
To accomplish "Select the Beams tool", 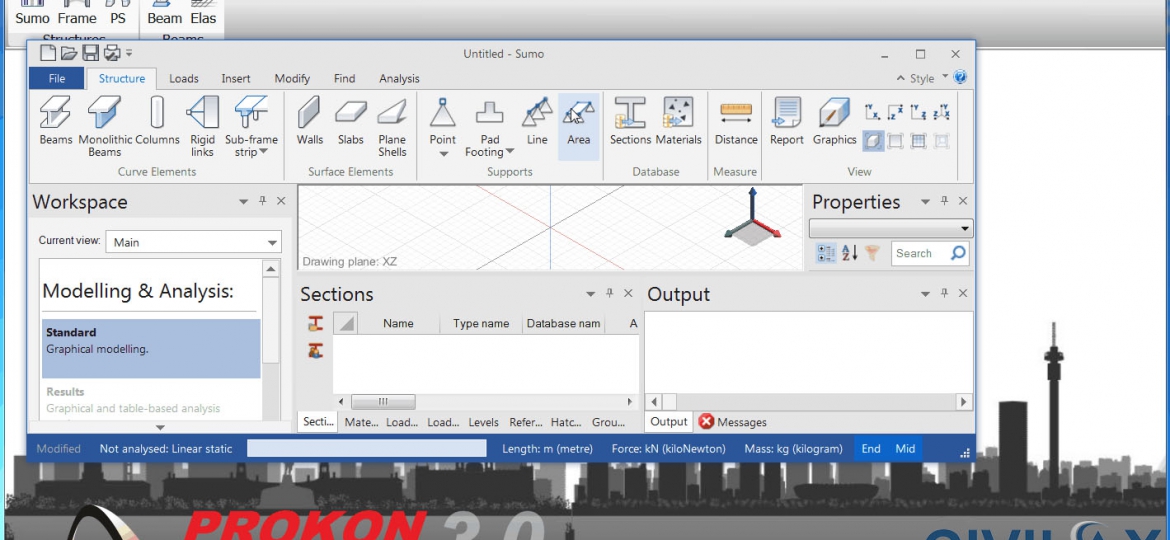I will tap(55, 121).
